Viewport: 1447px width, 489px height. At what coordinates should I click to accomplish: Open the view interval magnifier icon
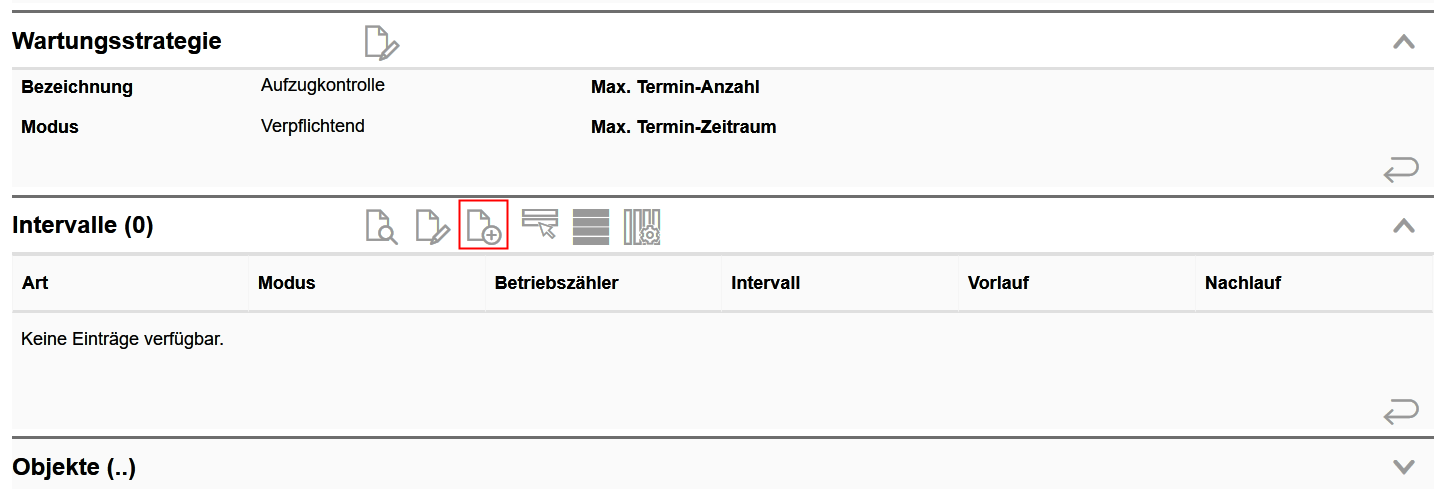[381, 227]
